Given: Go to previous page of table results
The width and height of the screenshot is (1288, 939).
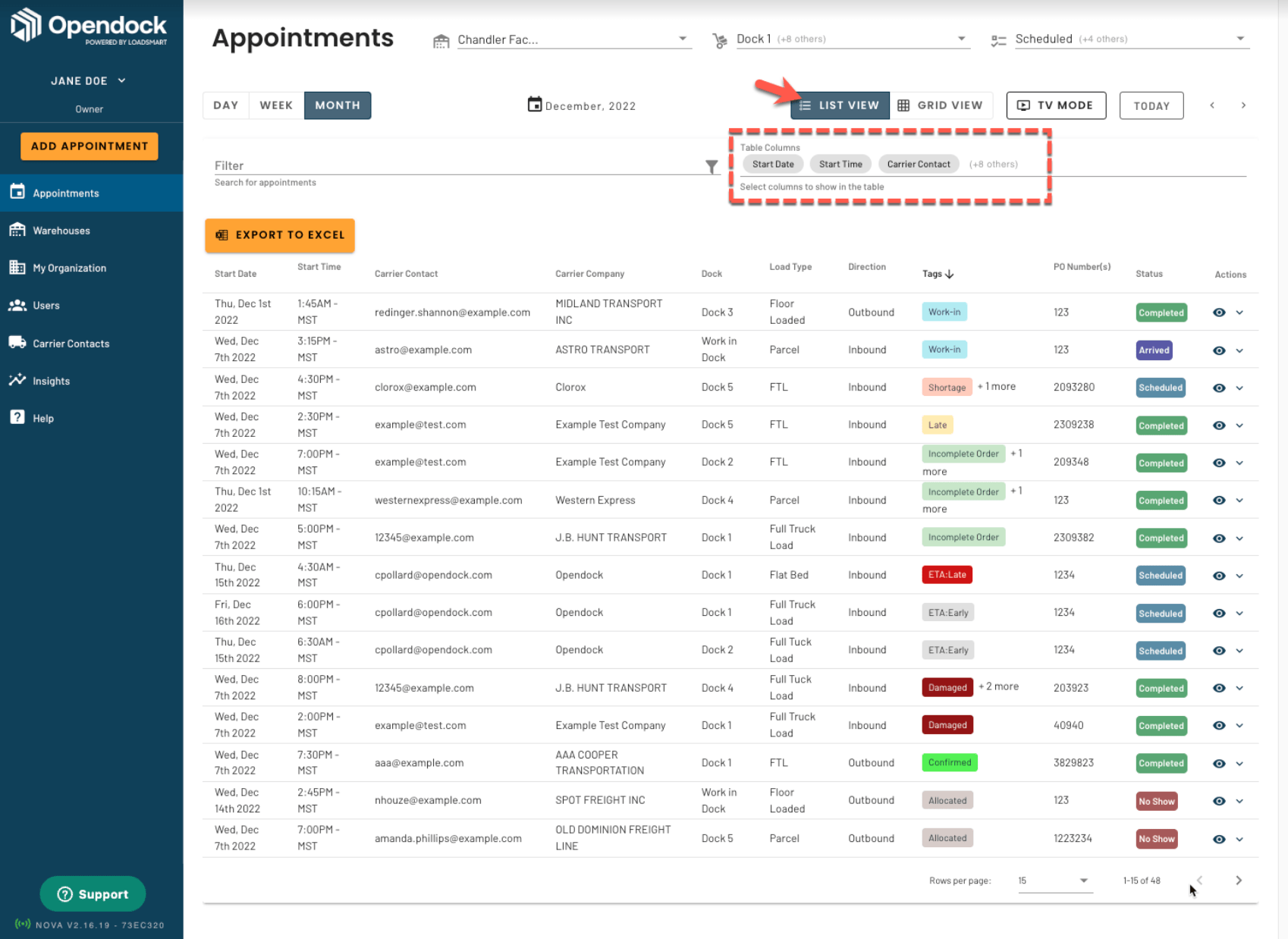Looking at the screenshot, I should (x=1199, y=880).
